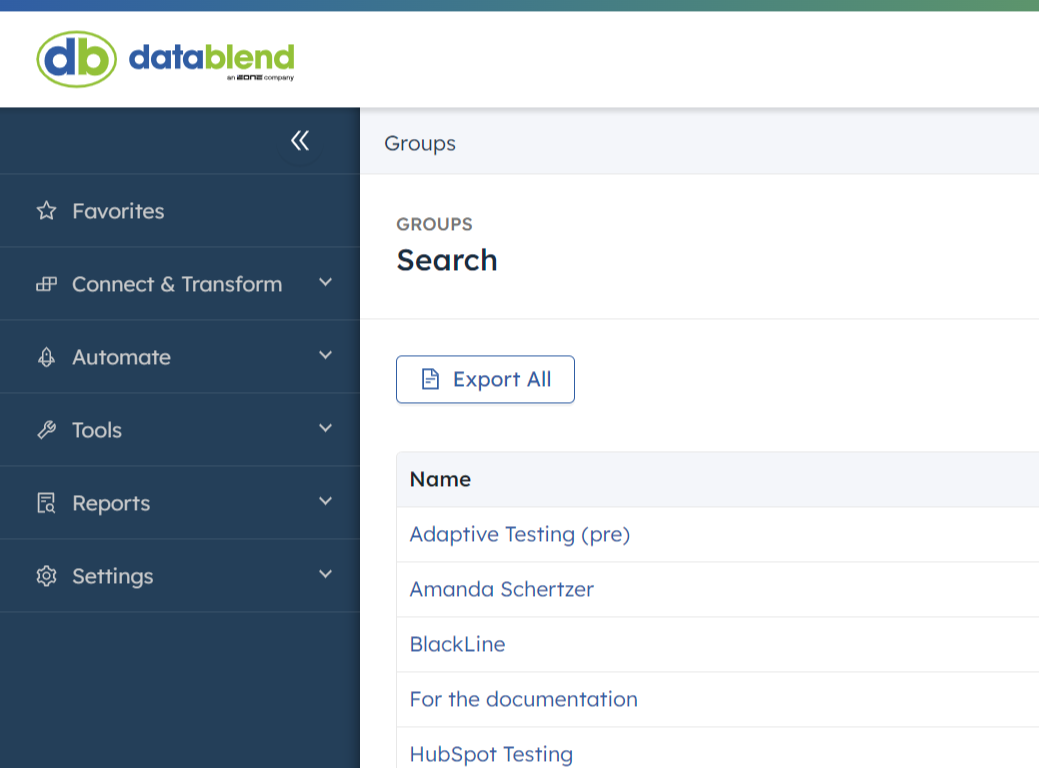This screenshot has height=768, width=1039.
Task: Click the Automate rocket icon
Action: (46, 357)
